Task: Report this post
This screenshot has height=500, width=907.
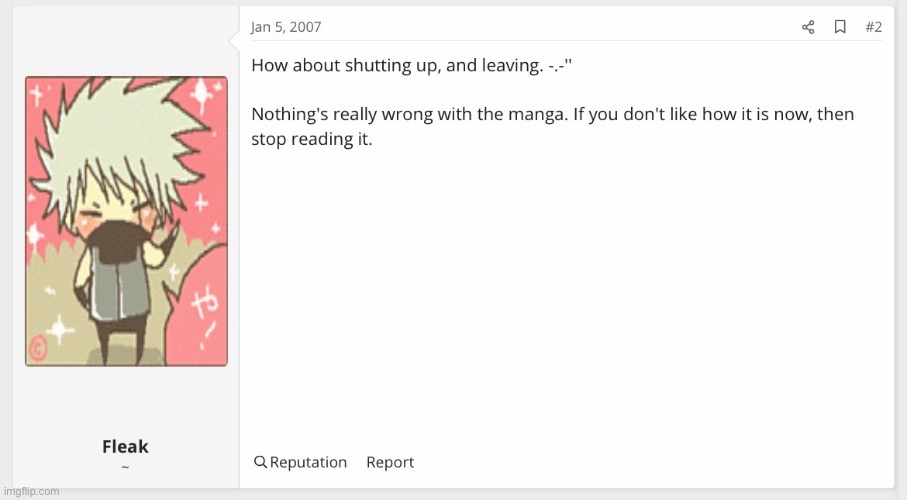Action: pos(390,462)
